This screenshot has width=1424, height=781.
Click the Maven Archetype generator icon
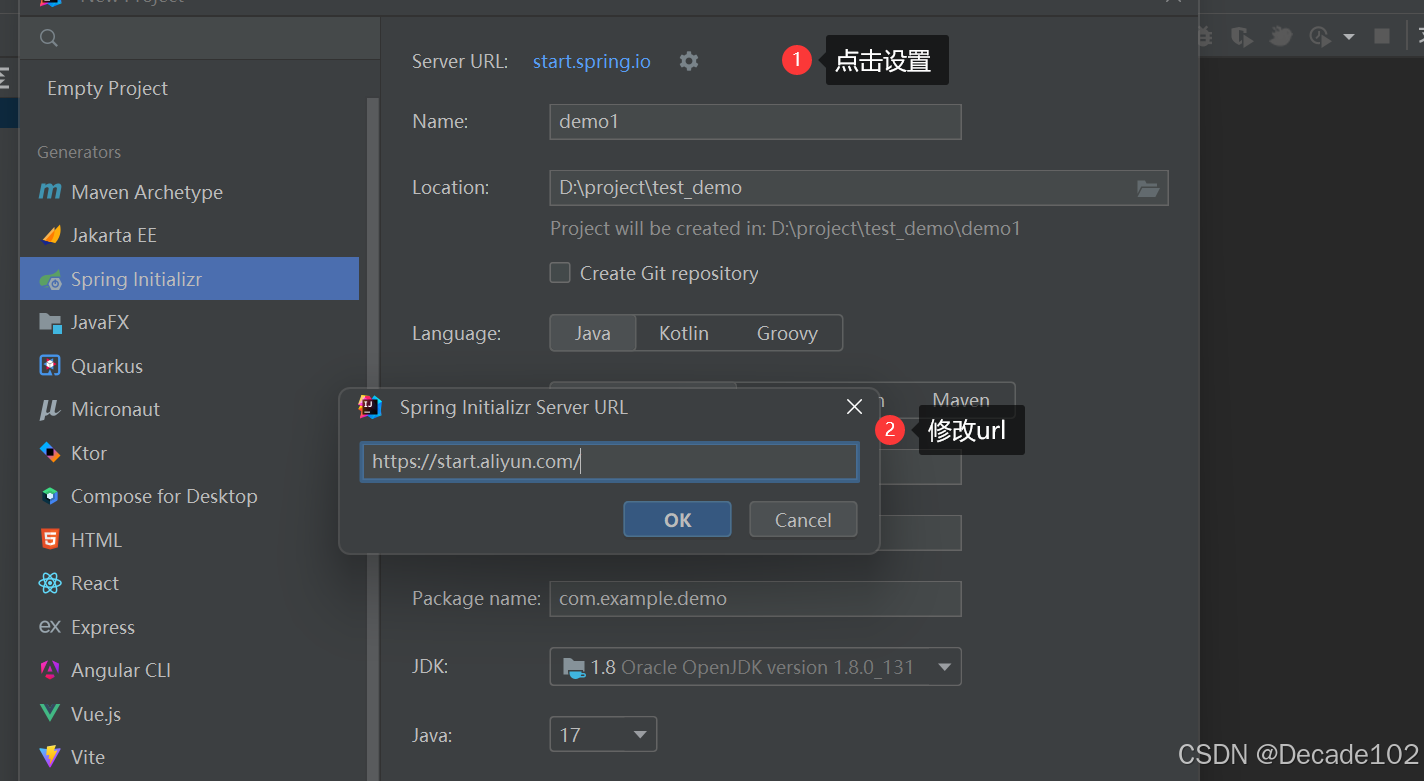tap(50, 191)
